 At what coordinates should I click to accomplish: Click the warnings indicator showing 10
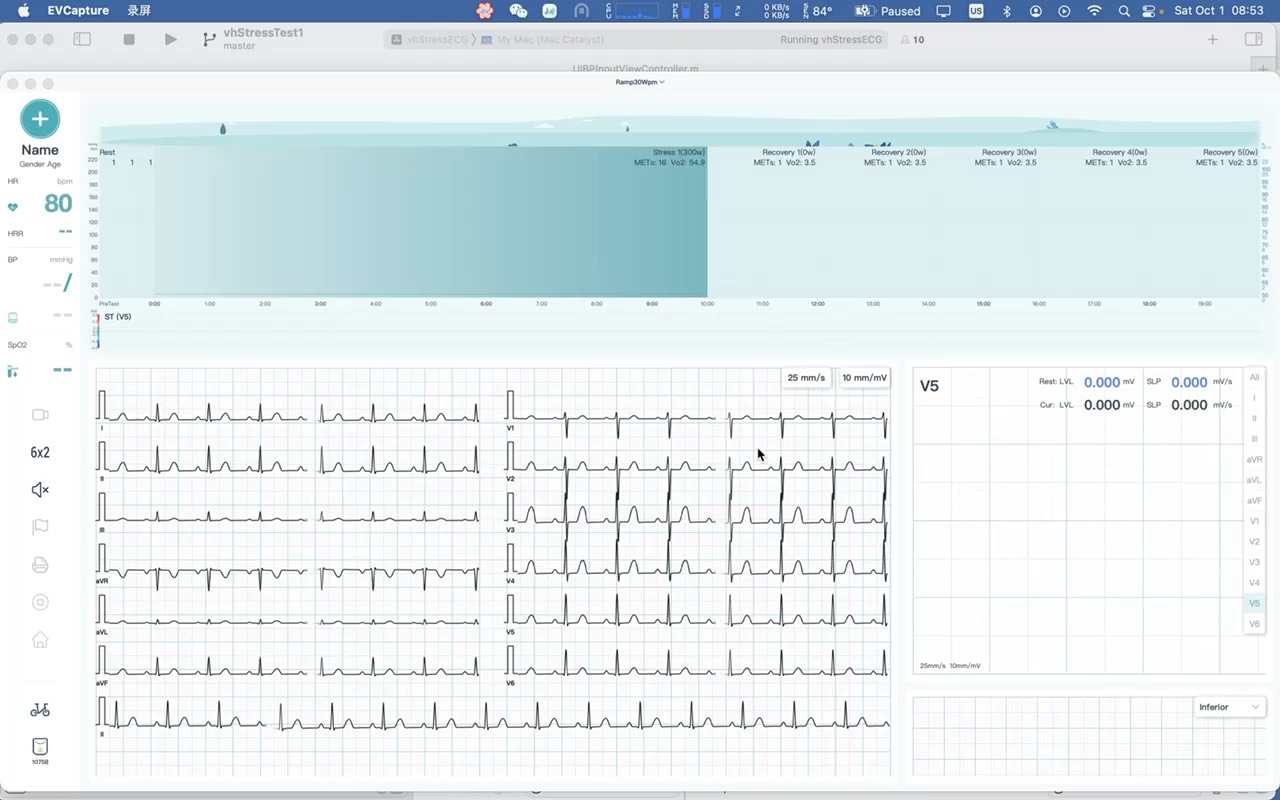pos(912,40)
